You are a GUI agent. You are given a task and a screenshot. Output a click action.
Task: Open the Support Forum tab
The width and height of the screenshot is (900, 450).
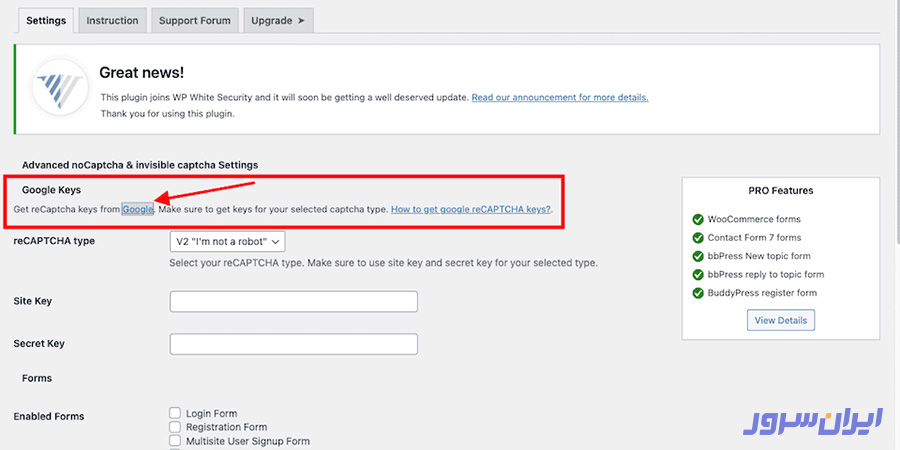pyautogui.click(x=195, y=20)
